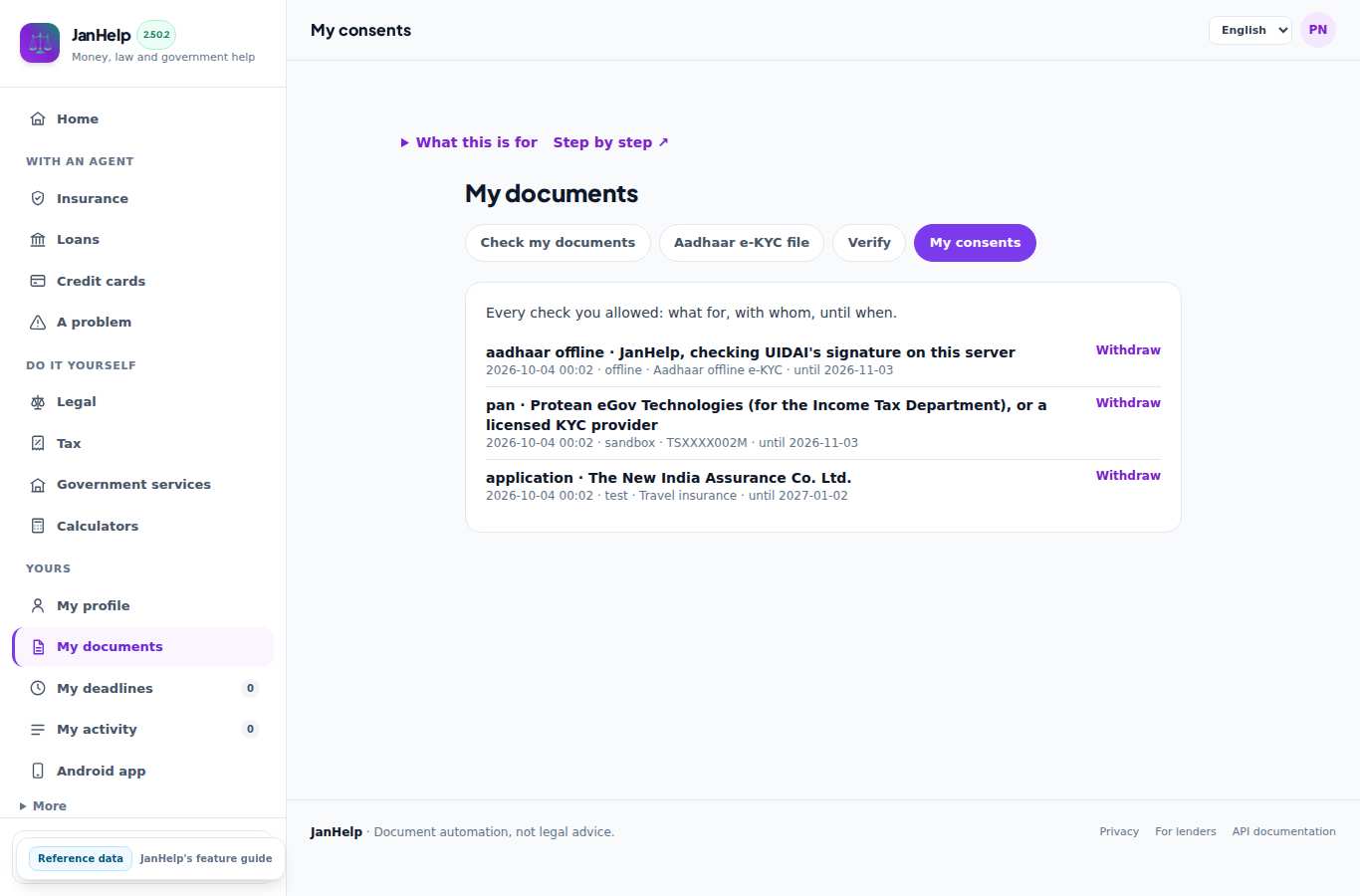Screen dimensions: 1360x896
Task: Open the English language dropdown
Action: 1250,30
